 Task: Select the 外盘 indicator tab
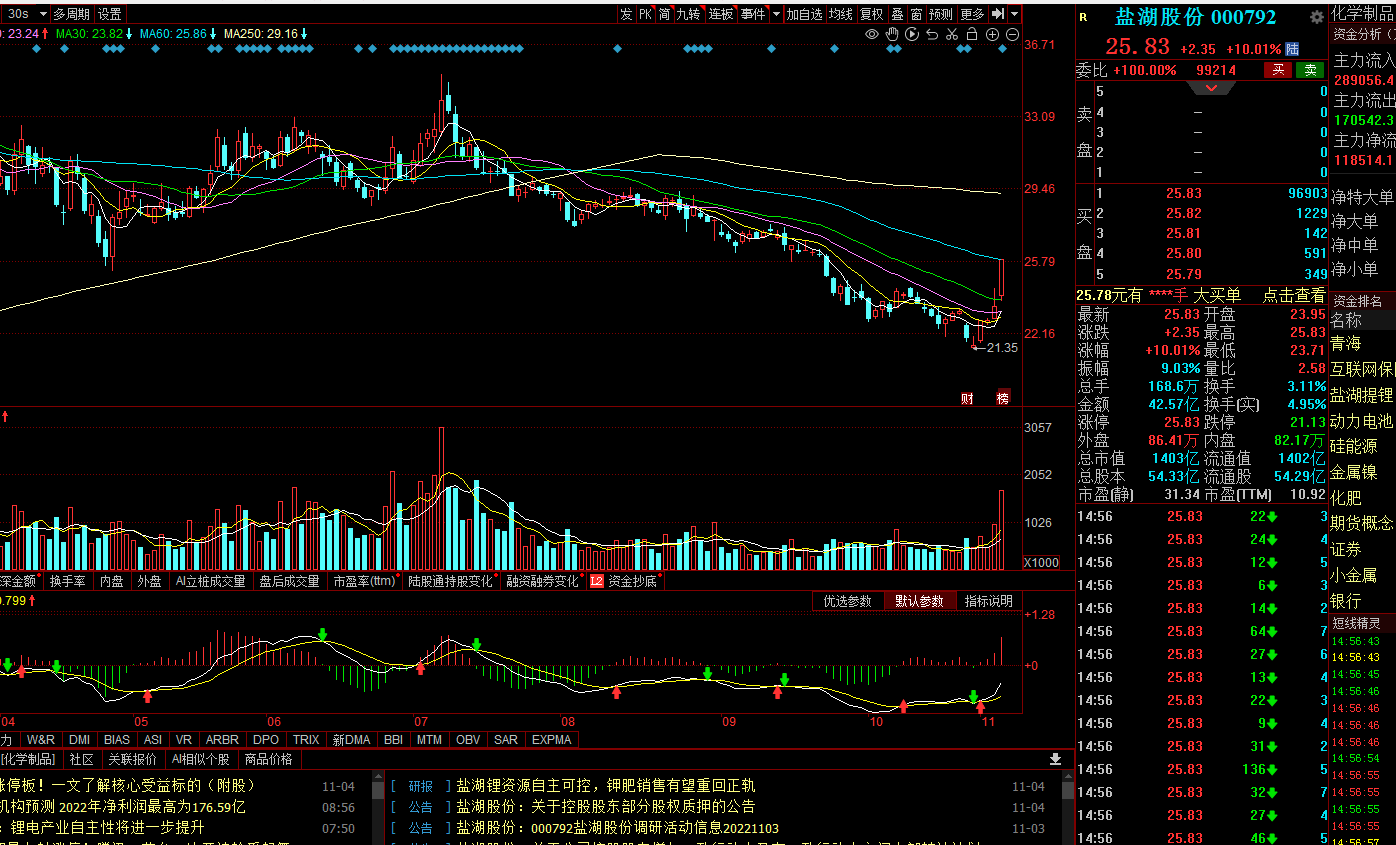[x=150, y=581]
